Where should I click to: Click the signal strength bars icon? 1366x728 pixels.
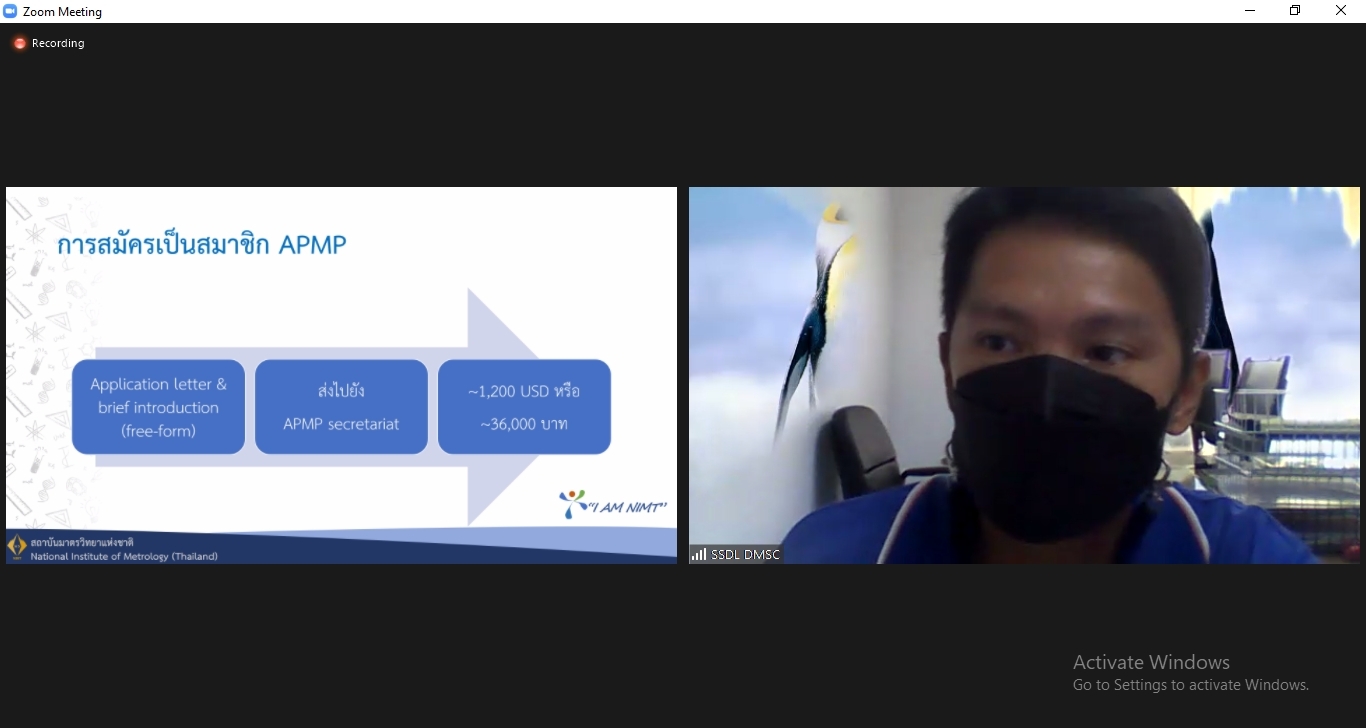click(698, 554)
